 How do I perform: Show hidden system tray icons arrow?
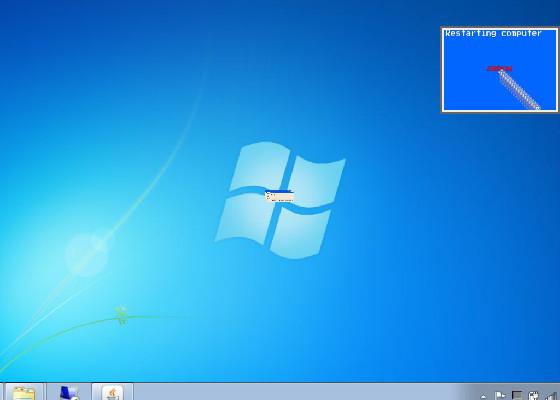(483, 396)
